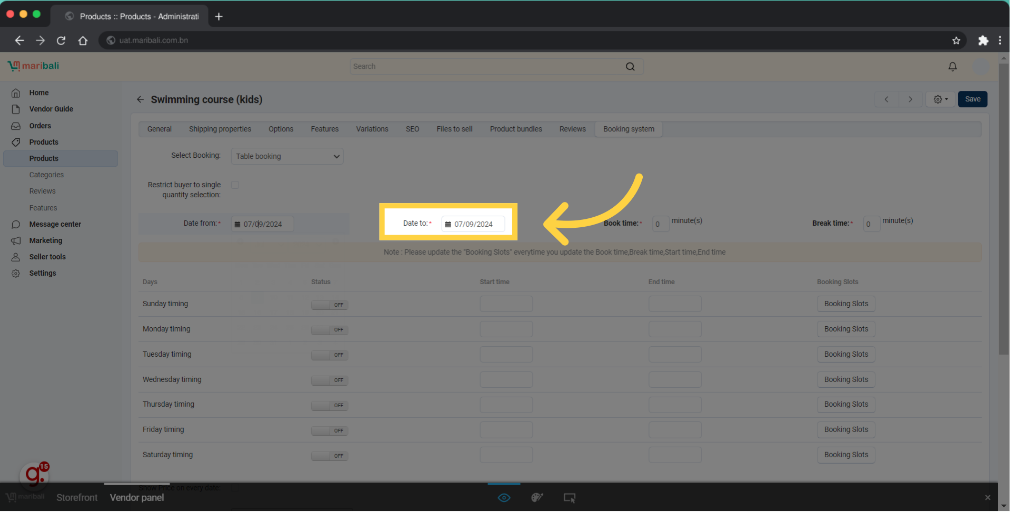Click the Save button
This screenshot has width=1010, height=513.
(972, 99)
